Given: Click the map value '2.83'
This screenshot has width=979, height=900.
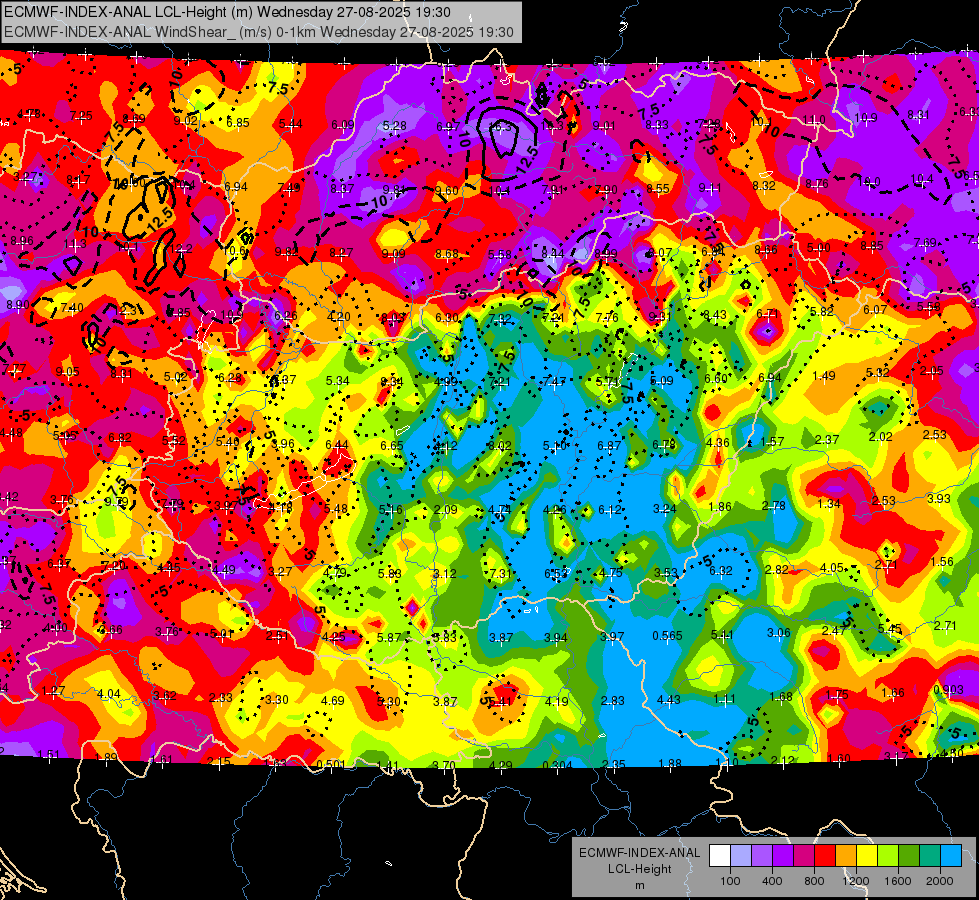Looking at the screenshot, I should click(612, 701).
